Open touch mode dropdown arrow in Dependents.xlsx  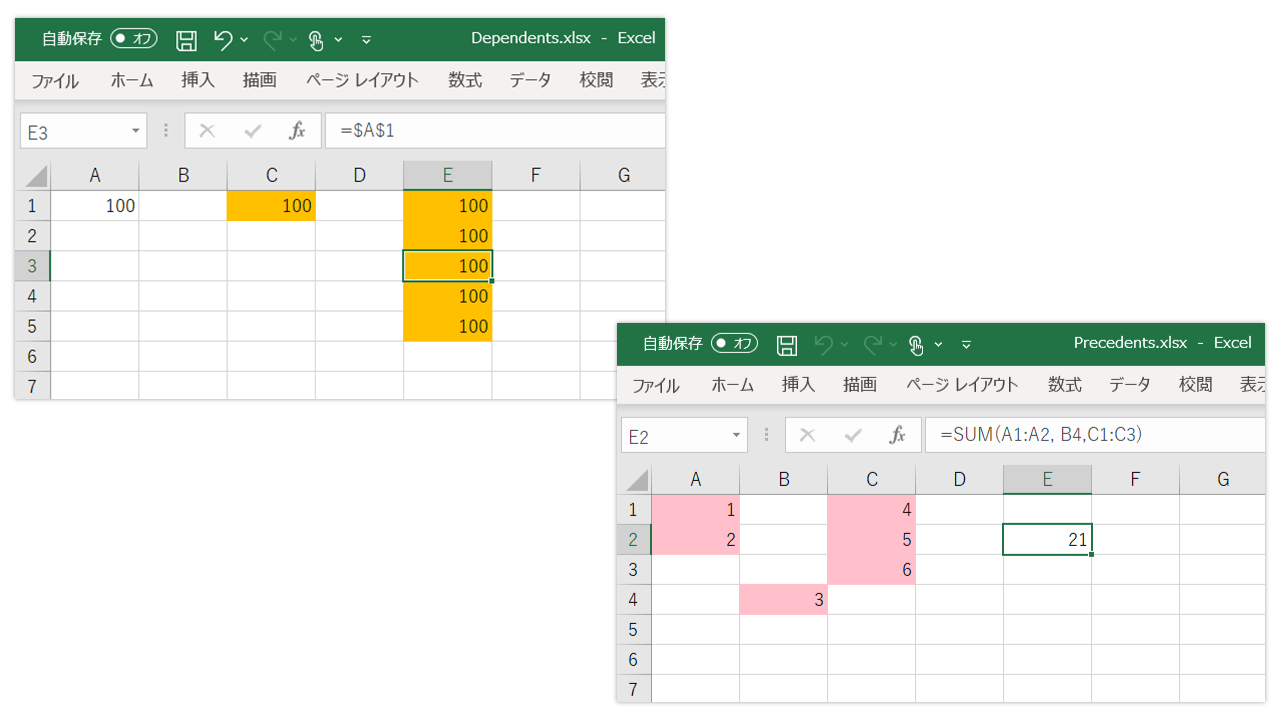pos(338,40)
